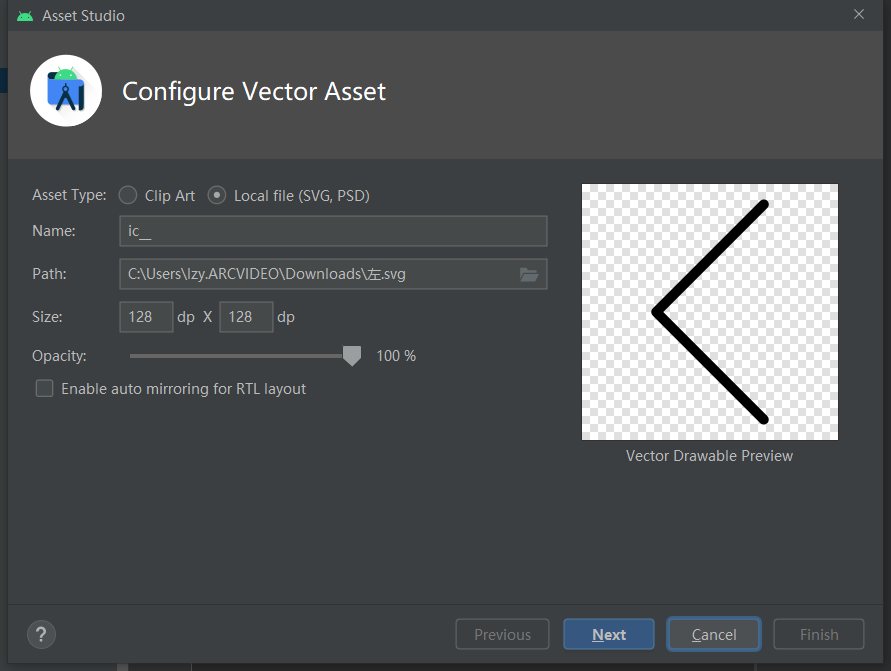Click the Vector Drawable Preview image
The height and width of the screenshot is (671, 891).
709,311
